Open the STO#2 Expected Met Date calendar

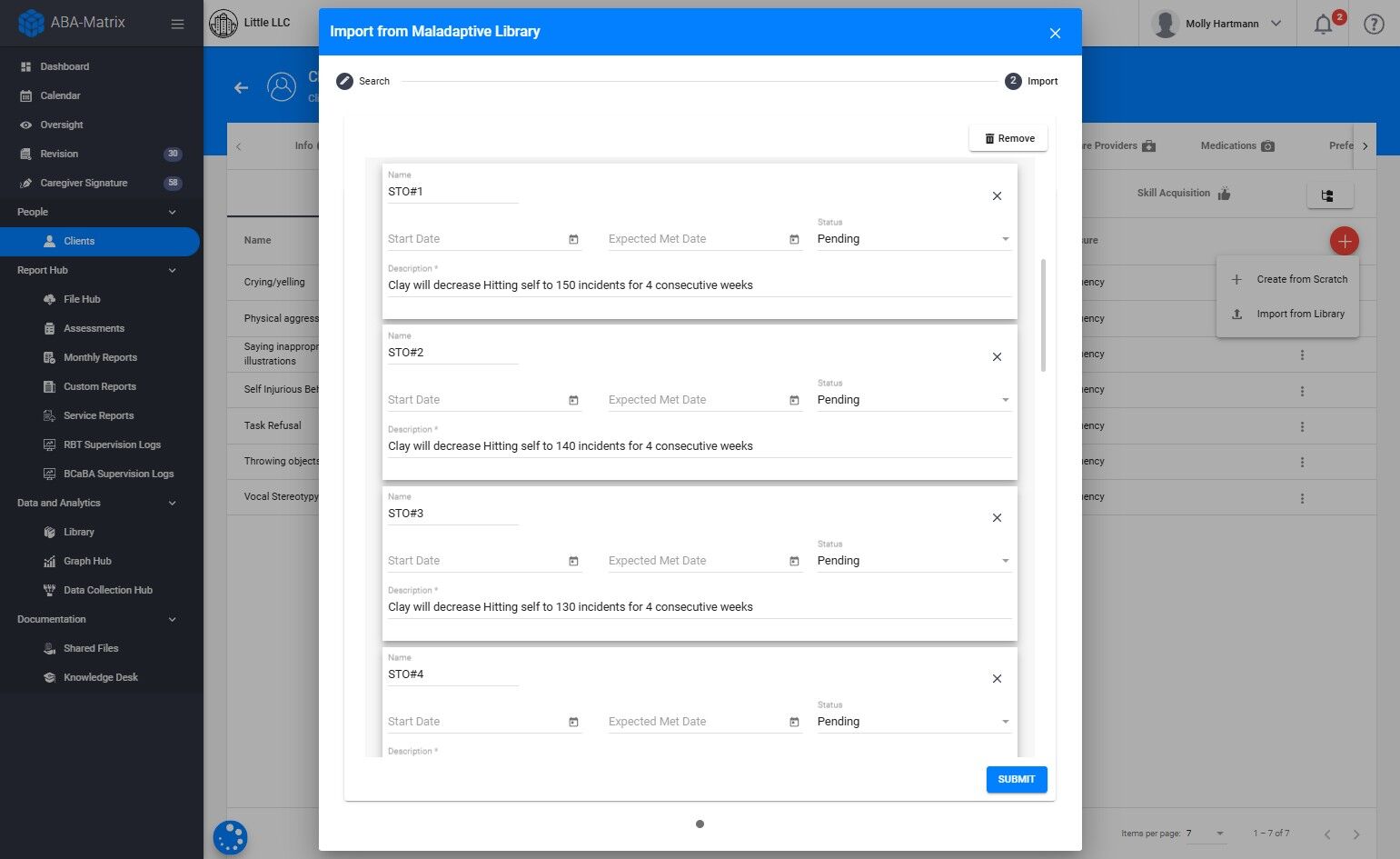(794, 400)
